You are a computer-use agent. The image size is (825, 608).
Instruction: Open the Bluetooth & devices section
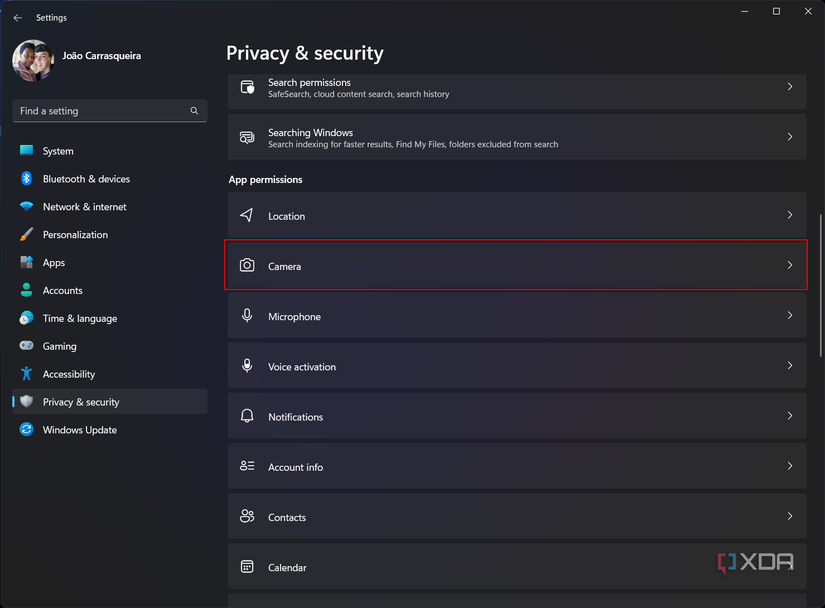pyautogui.click(x=86, y=179)
